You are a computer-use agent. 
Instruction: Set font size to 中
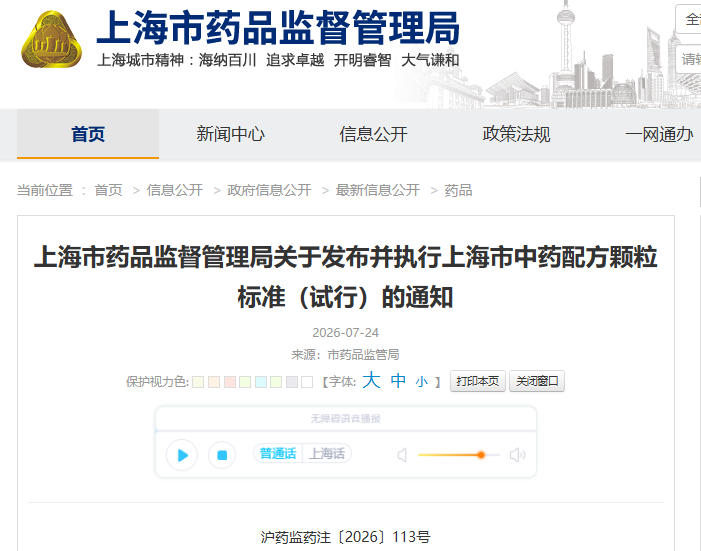pyautogui.click(x=398, y=381)
